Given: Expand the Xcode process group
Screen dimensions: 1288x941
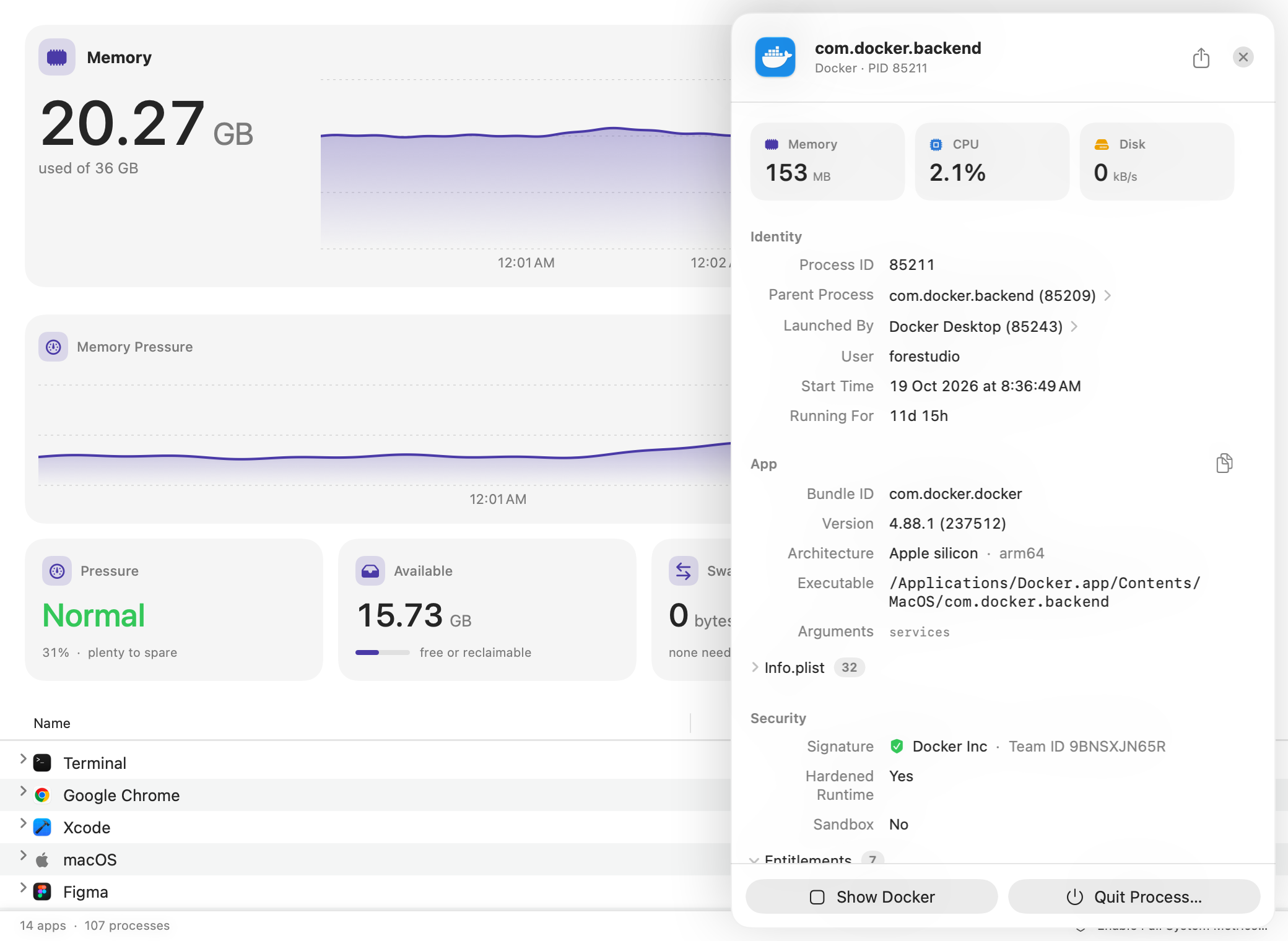Looking at the screenshot, I should pos(23,823).
